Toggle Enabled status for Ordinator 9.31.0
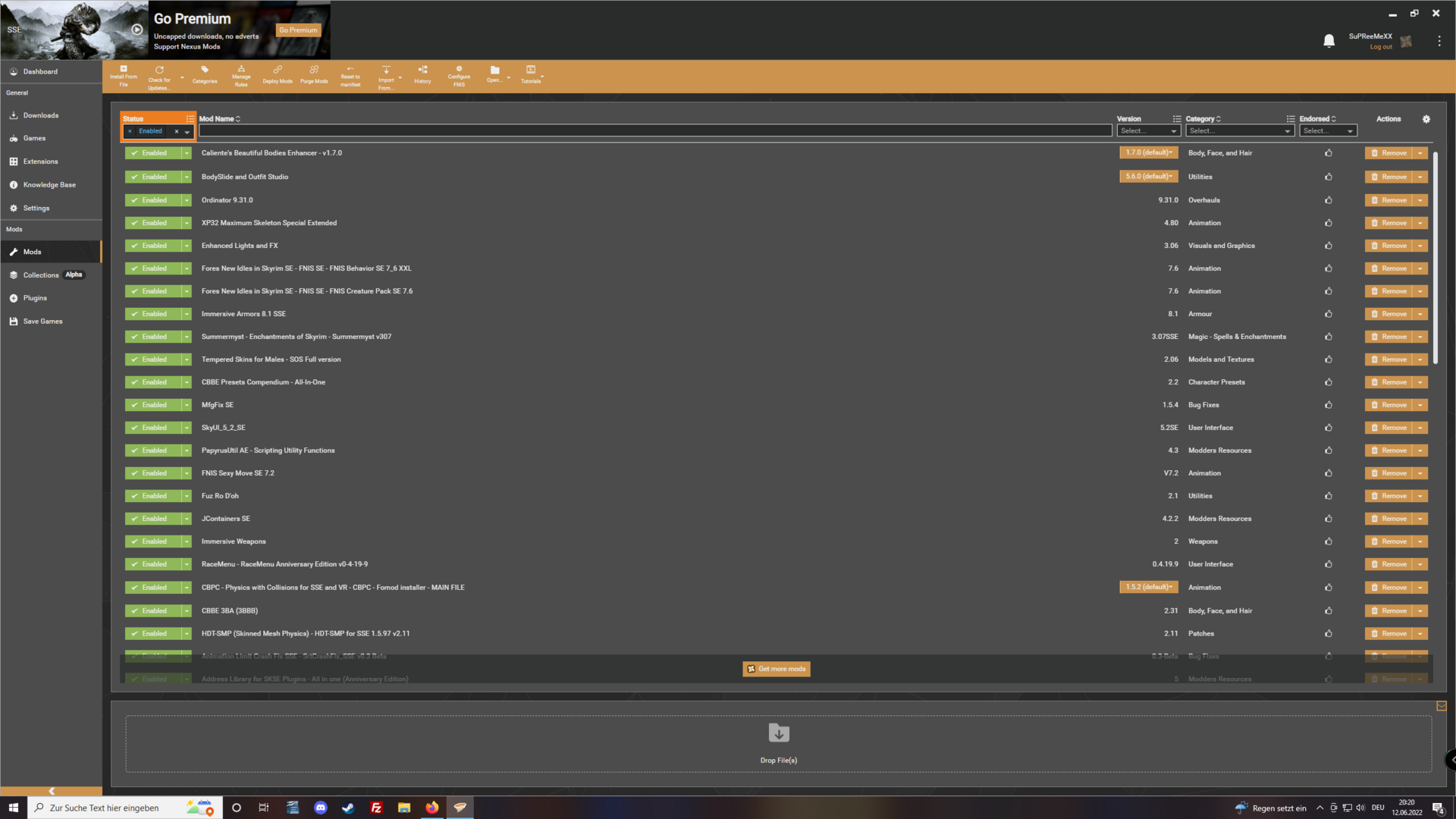1456x819 pixels. pyautogui.click(x=153, y=200)
